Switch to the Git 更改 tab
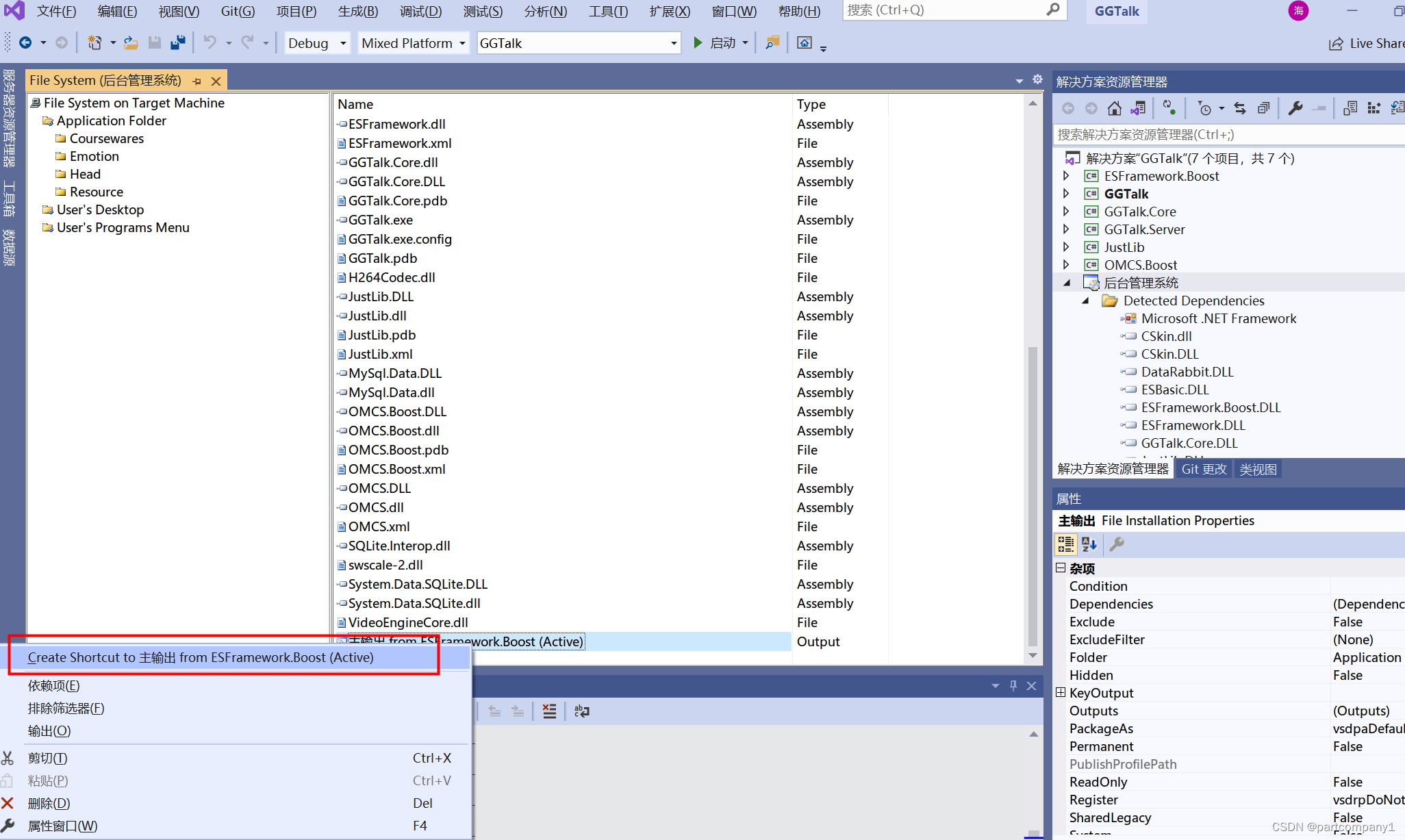This screenshot has width=1405, height=840. coord(1204,469)
